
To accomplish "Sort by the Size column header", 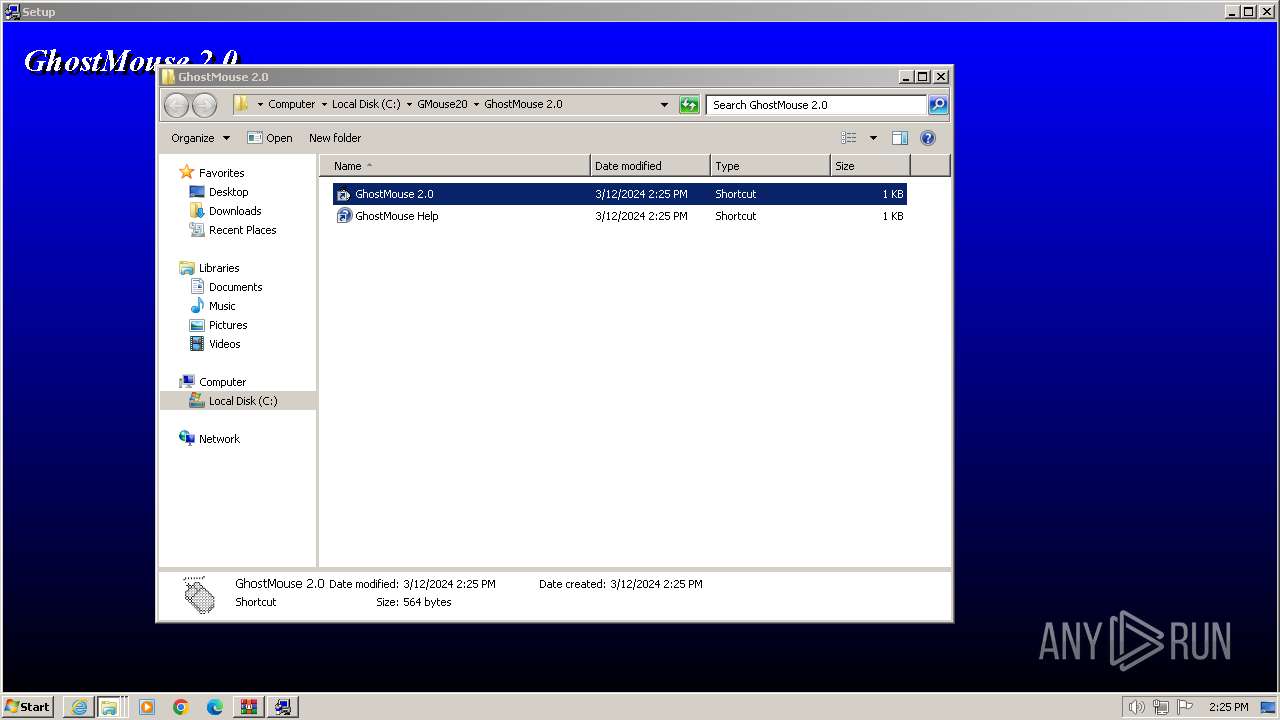I will pyautogui.click(x=870, y=166).
